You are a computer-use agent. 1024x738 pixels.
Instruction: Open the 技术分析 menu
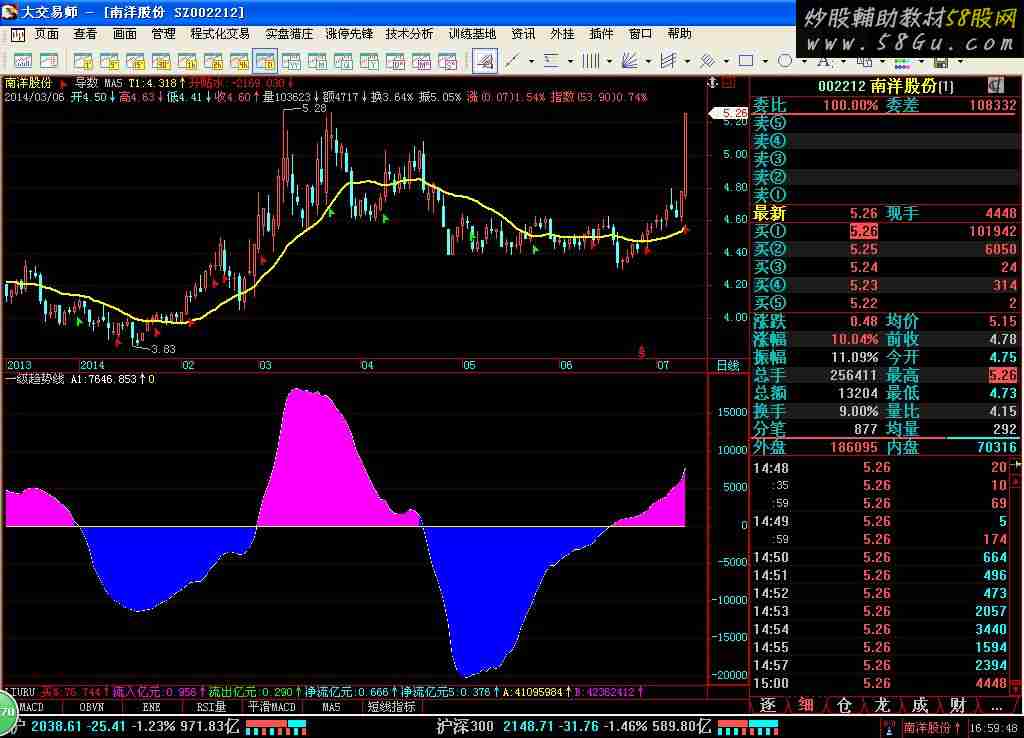pos(409,34)
